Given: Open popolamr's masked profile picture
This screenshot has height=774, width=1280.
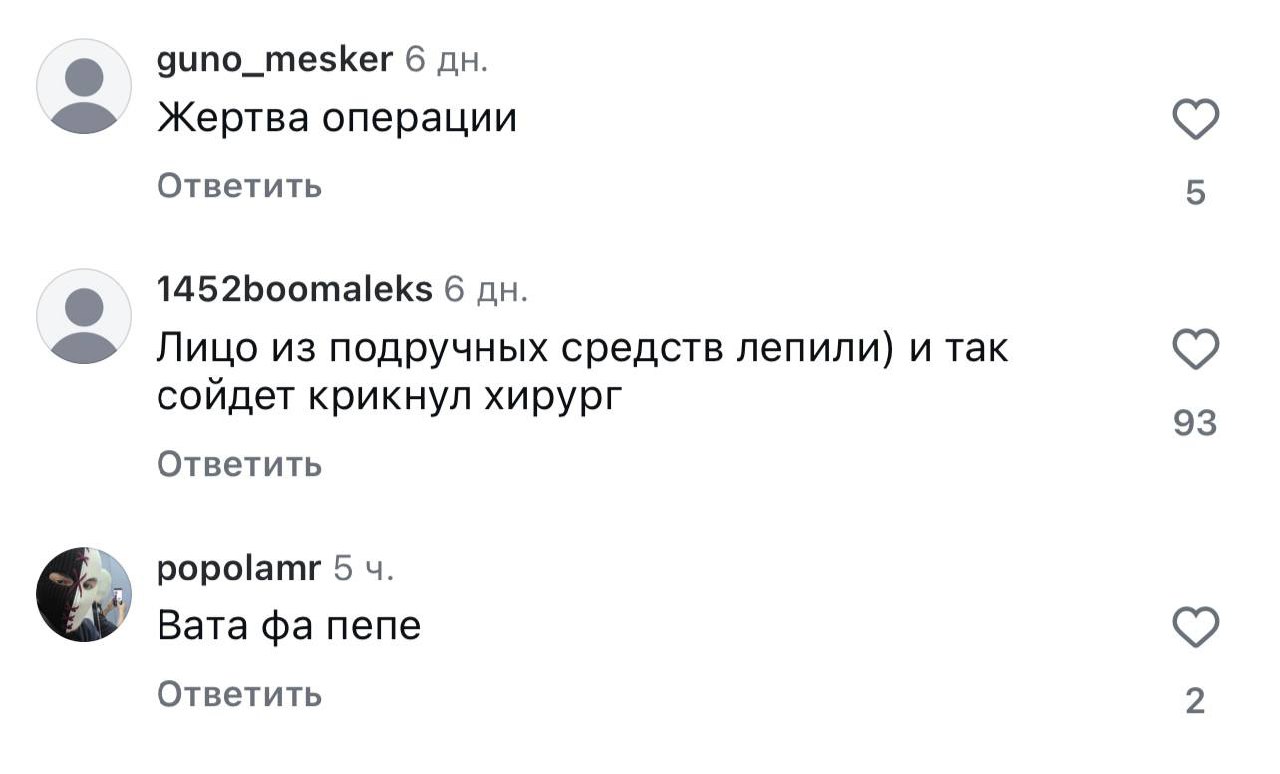Looking at the screenshot, I should tap(84, 594).
